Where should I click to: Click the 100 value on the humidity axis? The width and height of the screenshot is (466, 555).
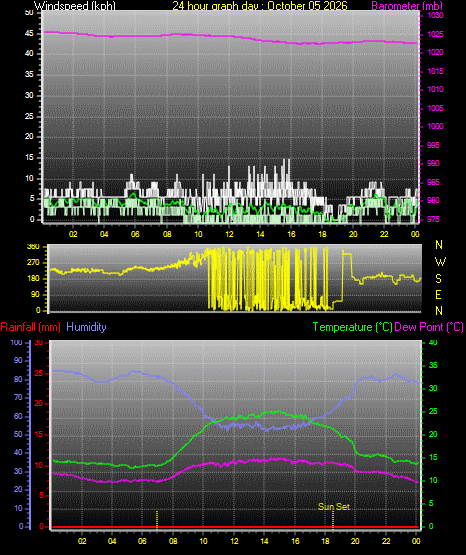(16, 343)
